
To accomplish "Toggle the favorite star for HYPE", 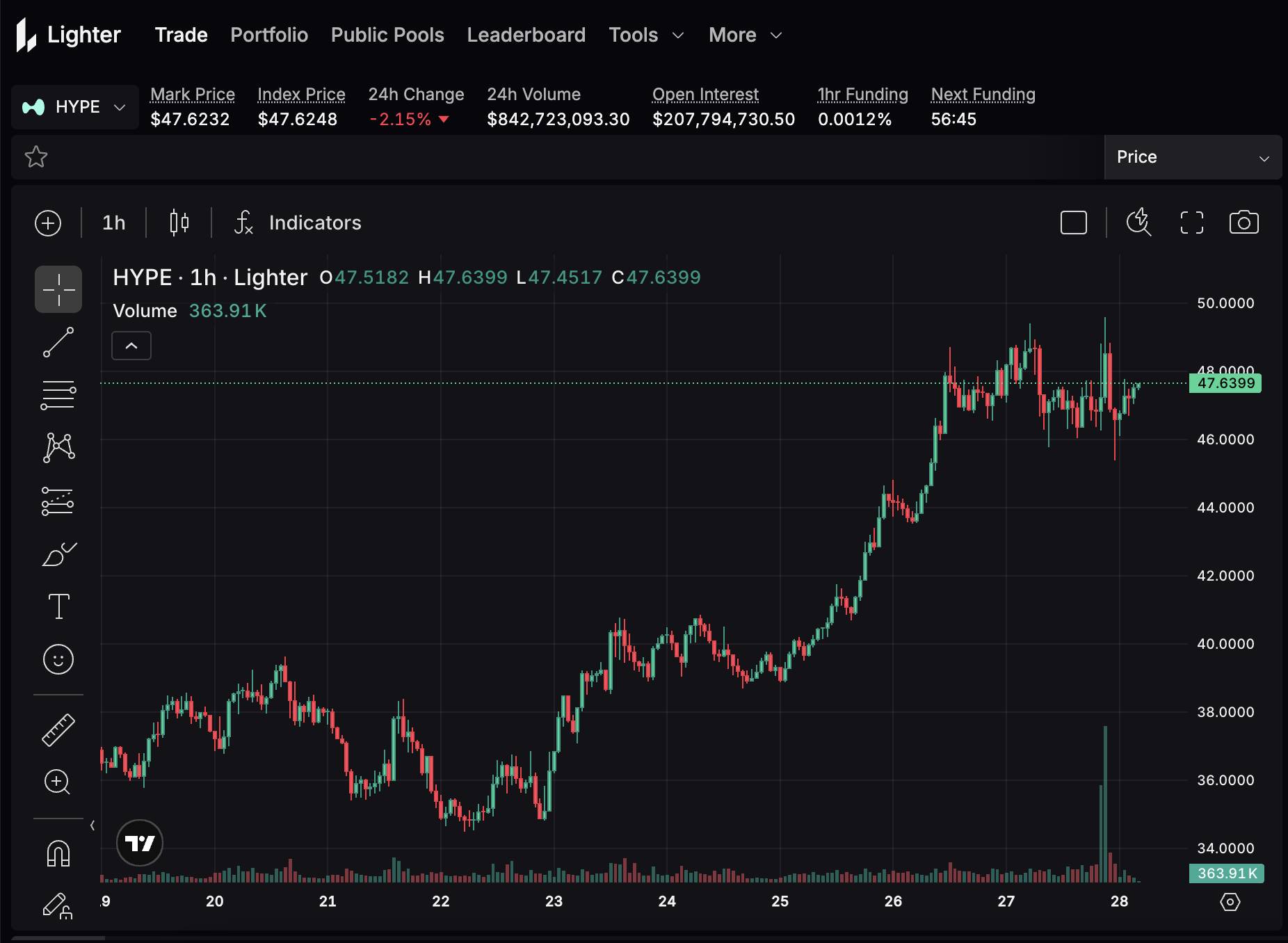I will 36,157.
